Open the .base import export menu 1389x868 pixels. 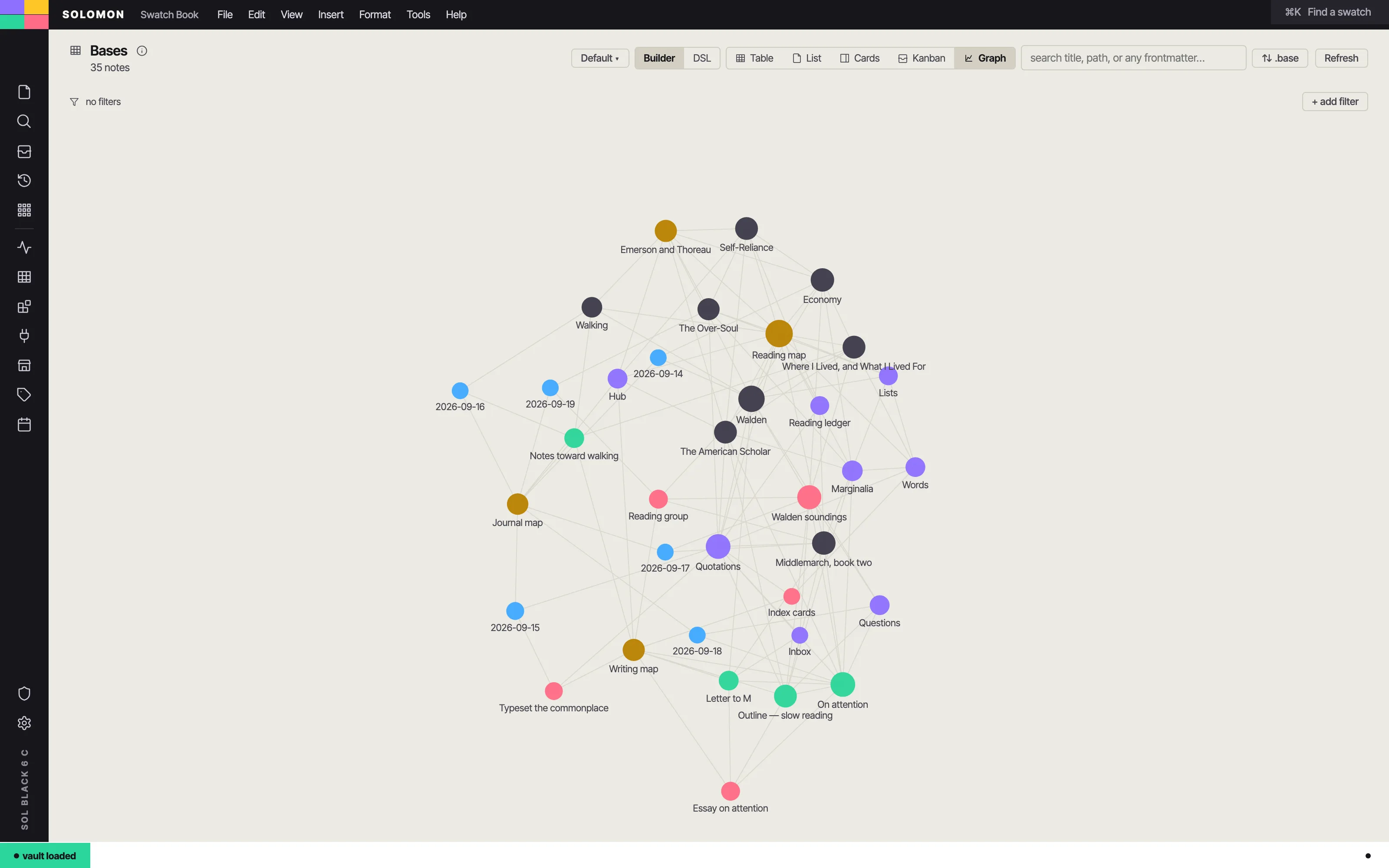[1279, 58]
